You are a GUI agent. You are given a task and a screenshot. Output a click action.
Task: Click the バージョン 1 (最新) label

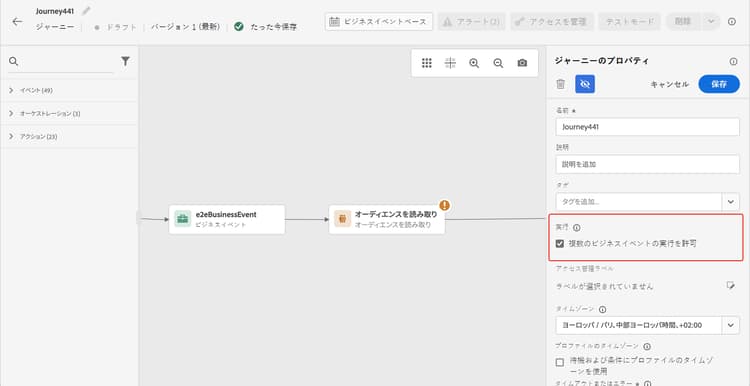[186, 27]
